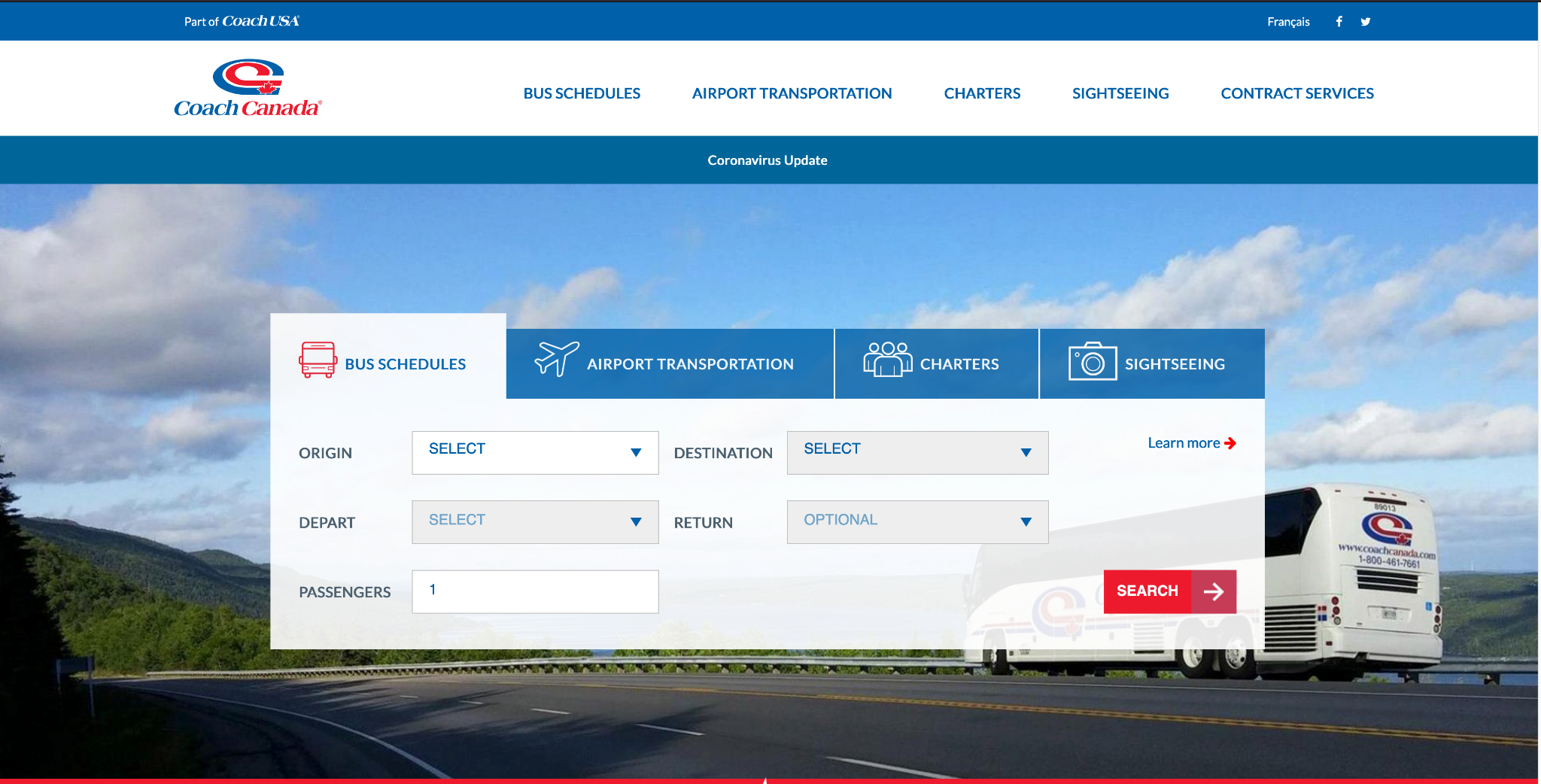The width and height of the screenshot is (1541, 784).
Task: Switch the site language to Français
Action: point(1287,21)
